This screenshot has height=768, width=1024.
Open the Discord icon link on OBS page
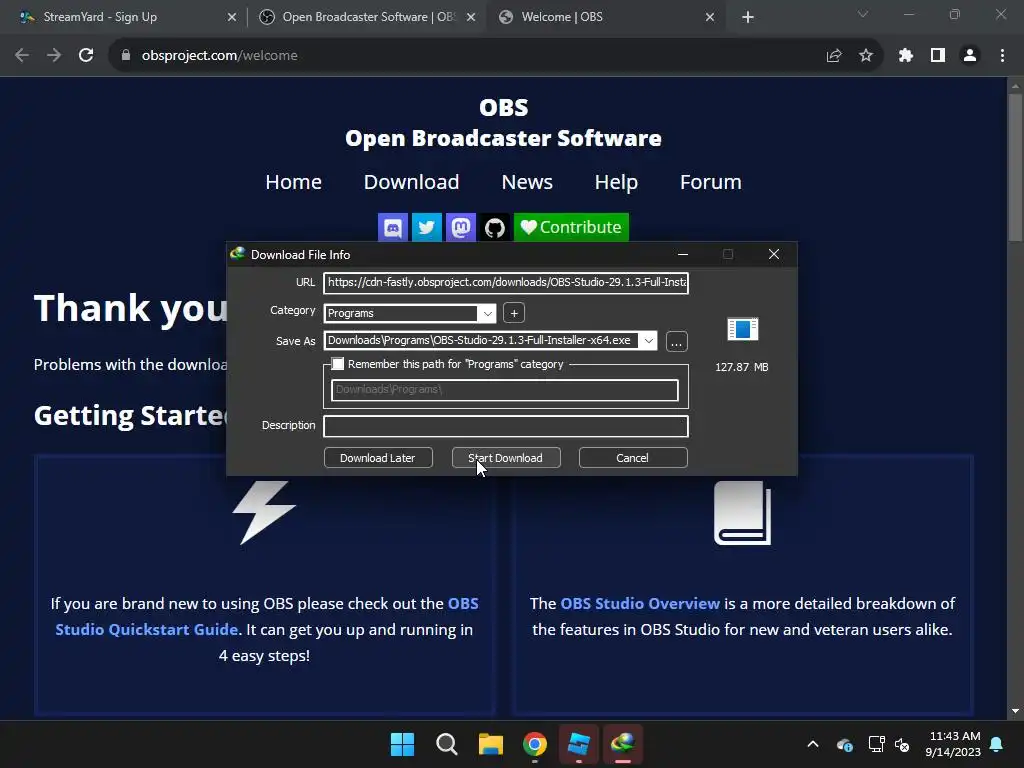[392, 227]
